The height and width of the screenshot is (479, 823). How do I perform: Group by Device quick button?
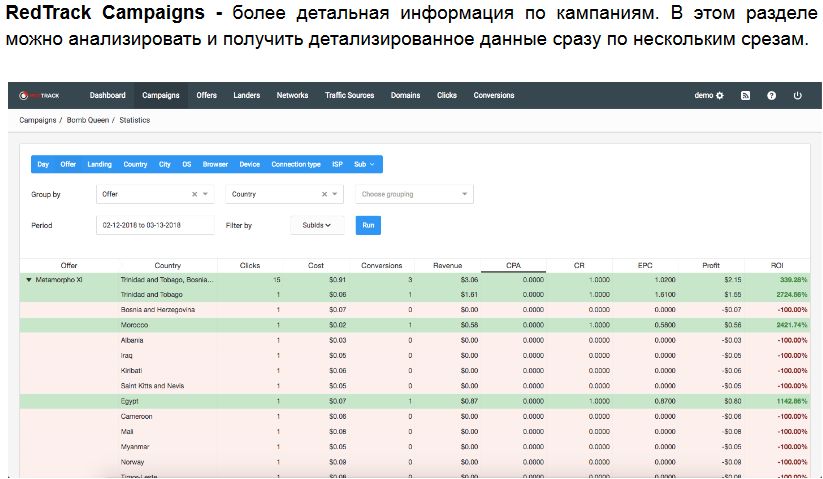[x=250, y=164]
